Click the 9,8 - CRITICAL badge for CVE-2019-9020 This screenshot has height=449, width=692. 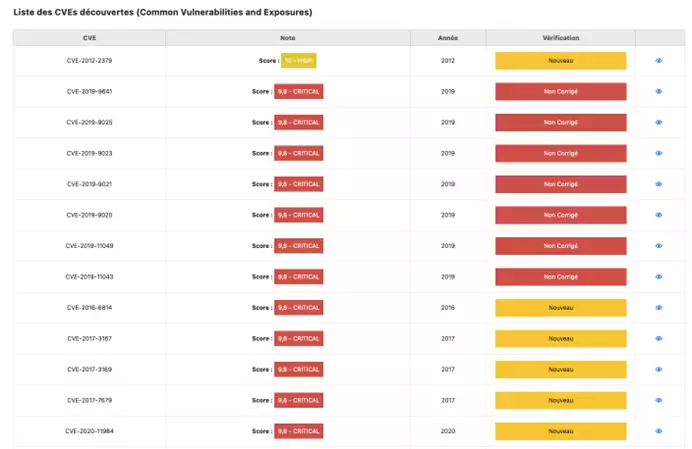click(x=298, y=215)
